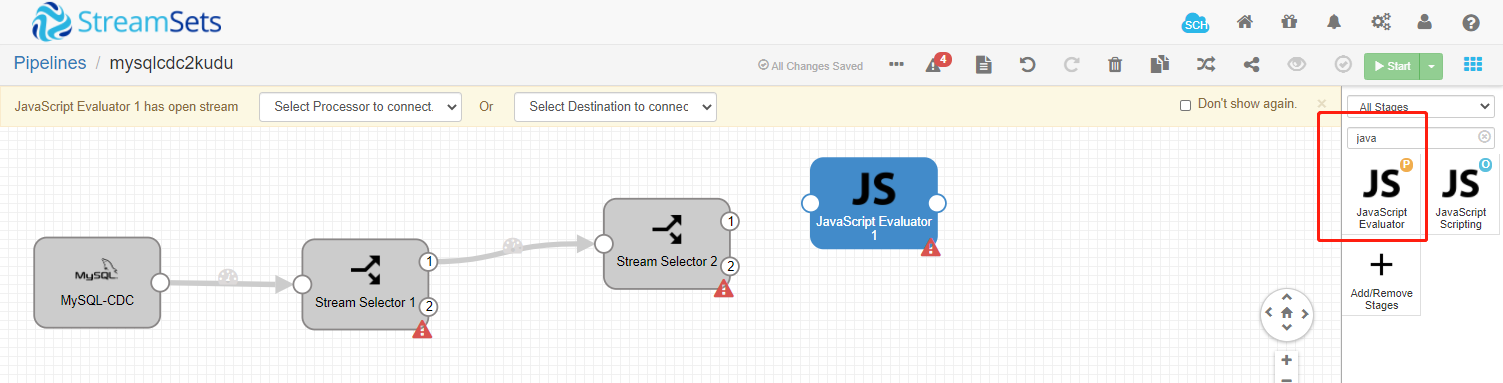Click the All Changes Saved status

click(x=810, y=66)
